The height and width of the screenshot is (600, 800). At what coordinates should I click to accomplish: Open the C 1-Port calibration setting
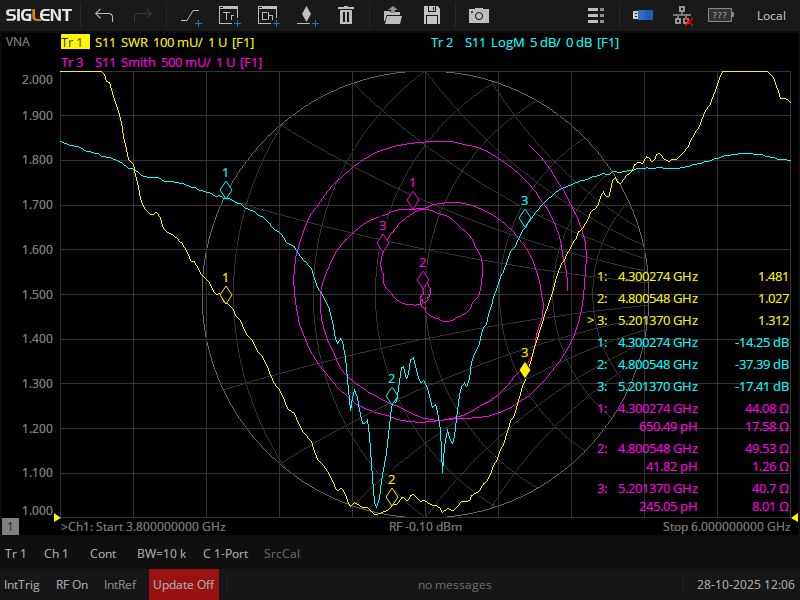(x=227, y=554)
